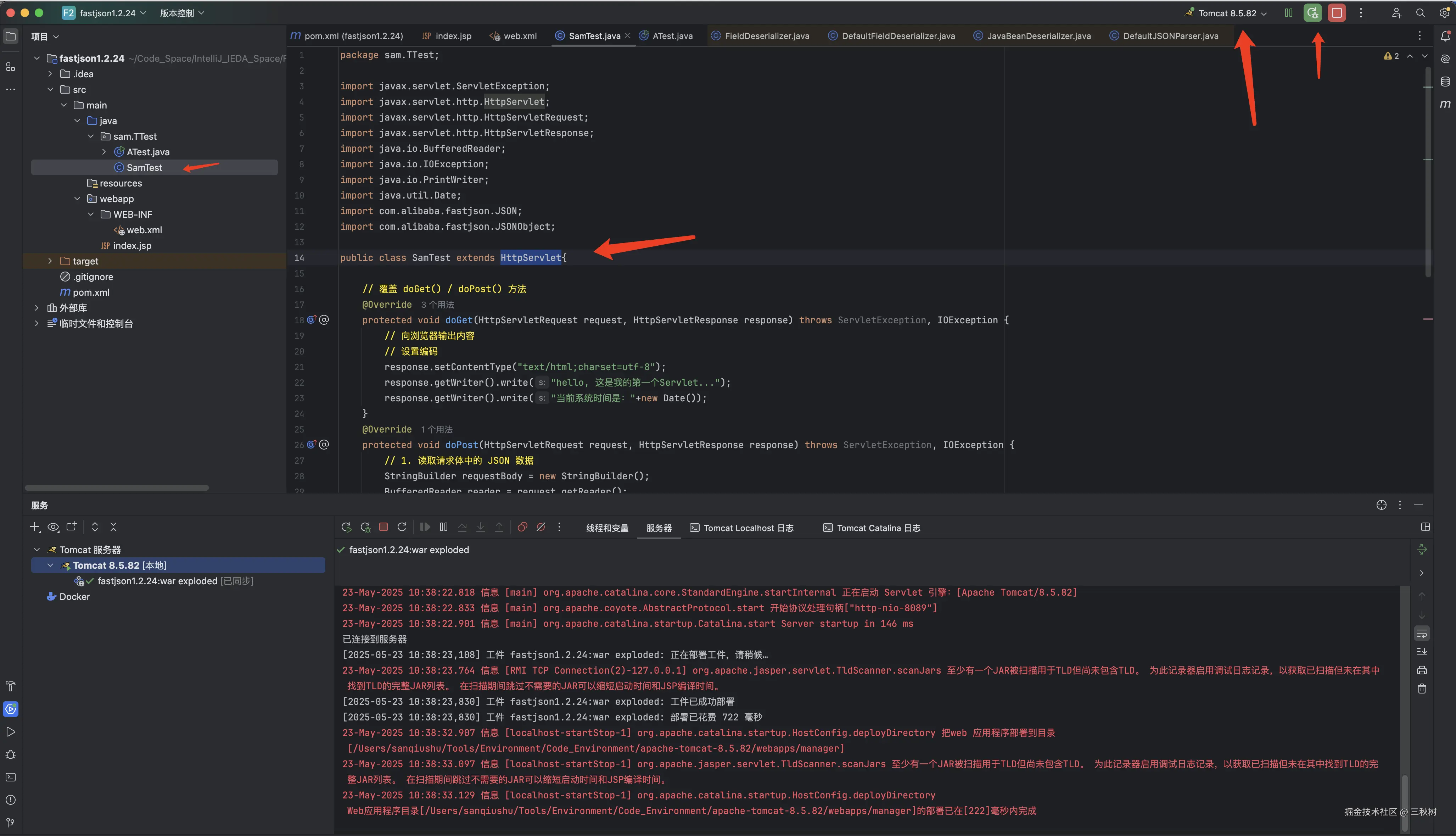Open the Tomcat 8.5.82 run configuration dropdown
The width and height of the screenshot is (1456, 836).
coord(1232,13)
